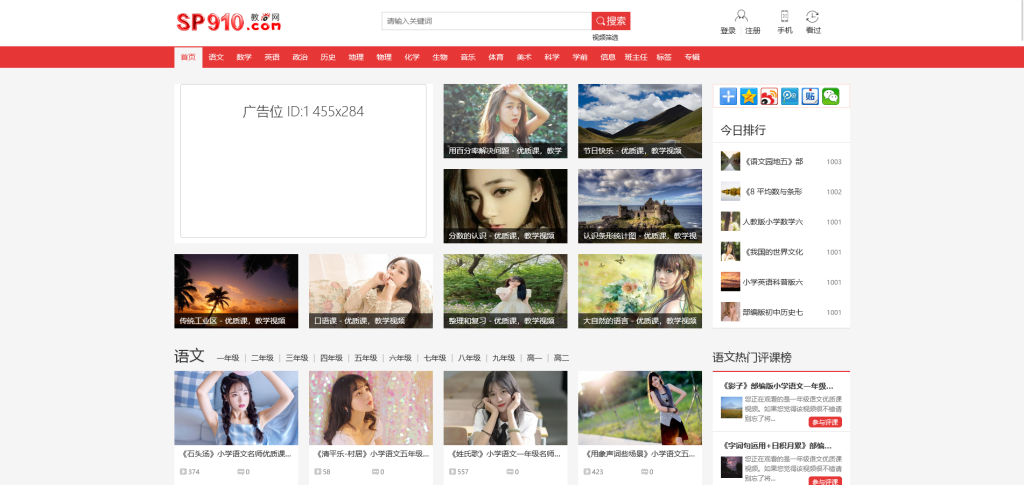Click the SP910.com site logo
This screenshot has height=485, width=1024.
[x=229, y=21]
